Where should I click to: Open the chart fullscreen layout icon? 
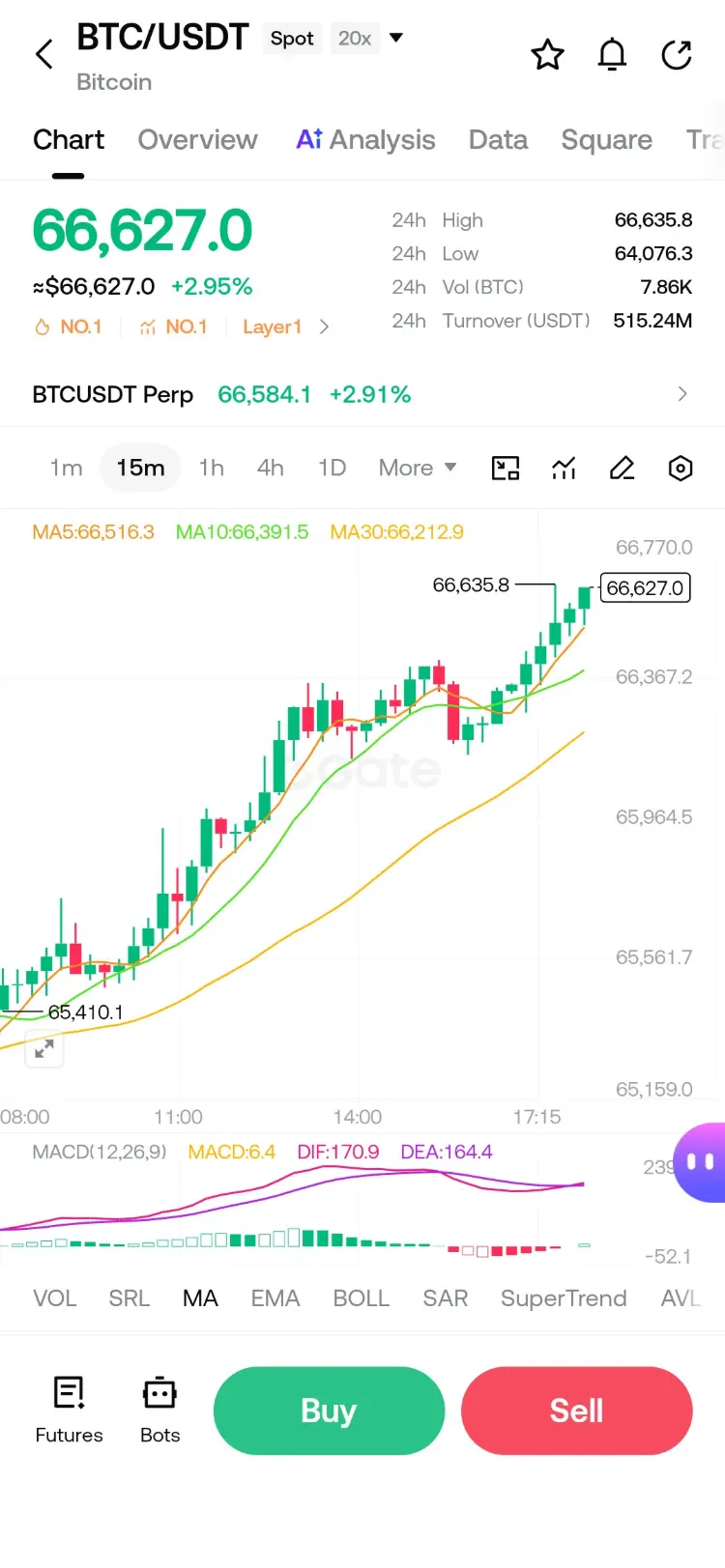[x=506, y=469]
